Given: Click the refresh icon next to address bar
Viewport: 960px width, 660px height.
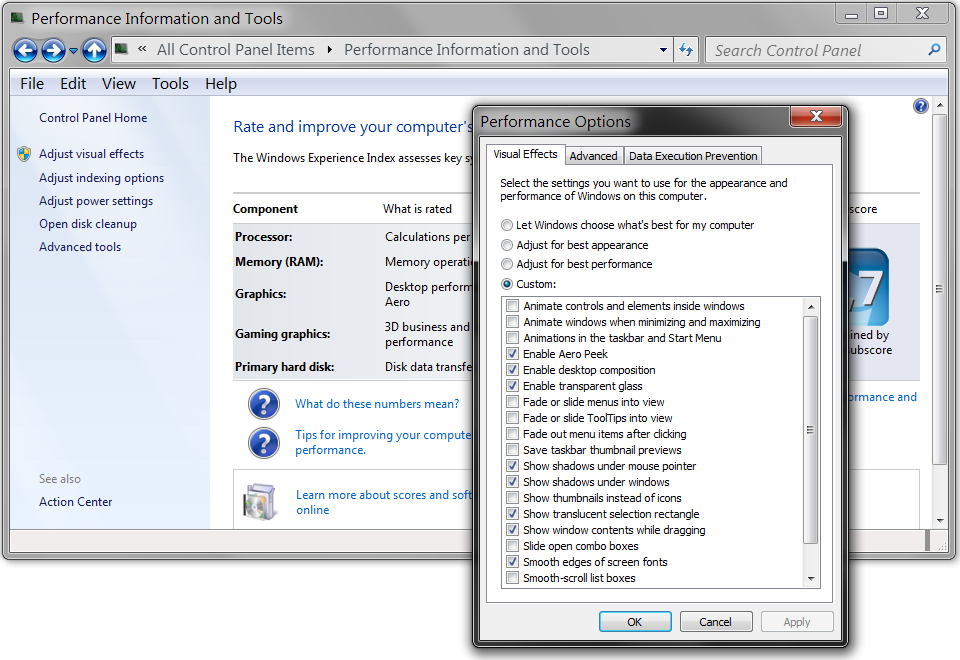Looking at the screenshot, I should [686, 50].
